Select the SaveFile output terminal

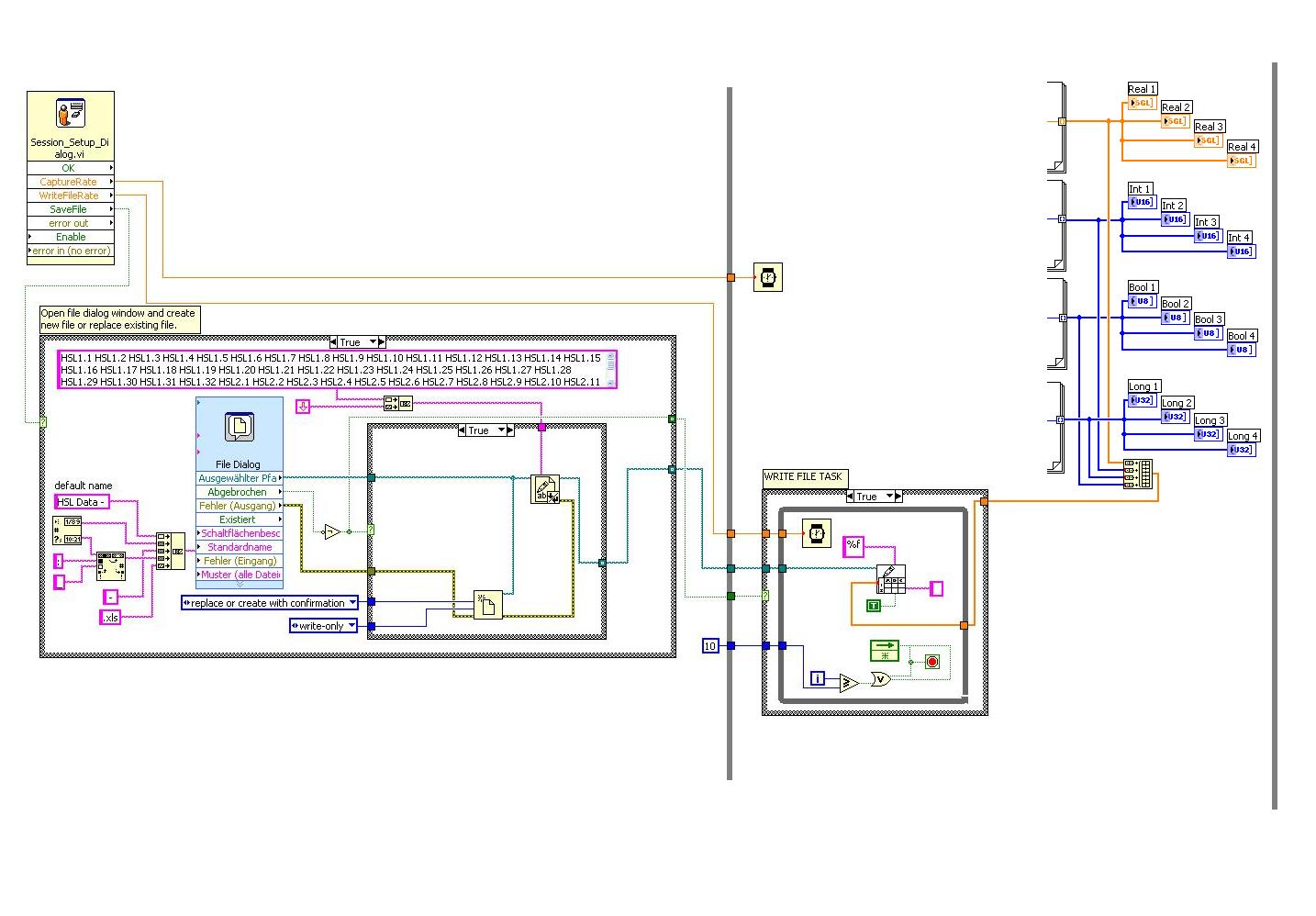(x=71, y=209)
